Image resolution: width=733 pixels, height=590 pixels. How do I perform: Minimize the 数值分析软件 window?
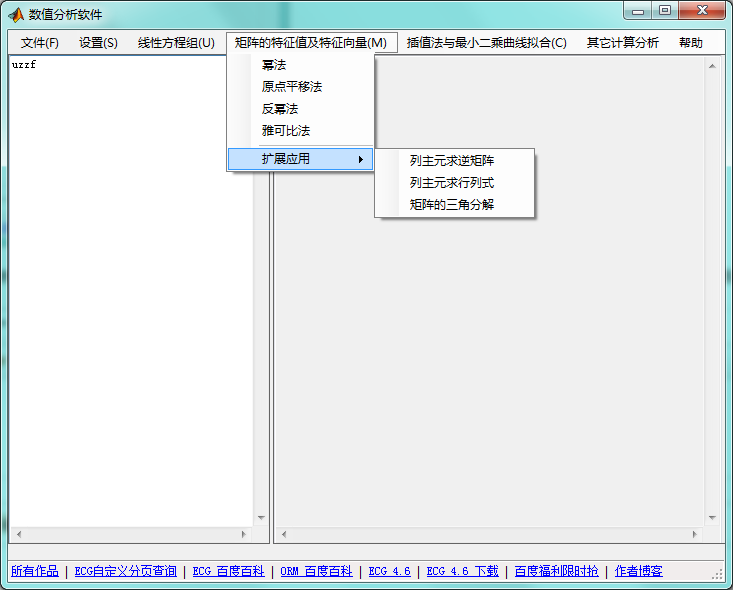point(638,11)
